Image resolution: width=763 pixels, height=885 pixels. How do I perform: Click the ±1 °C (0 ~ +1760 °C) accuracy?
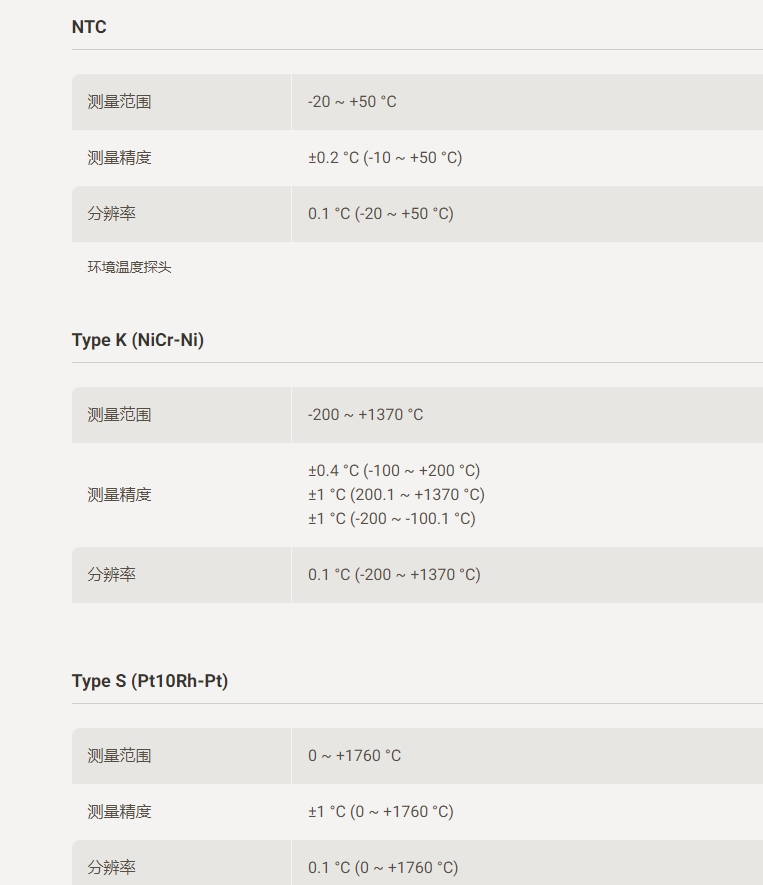[x=381, y=812]
